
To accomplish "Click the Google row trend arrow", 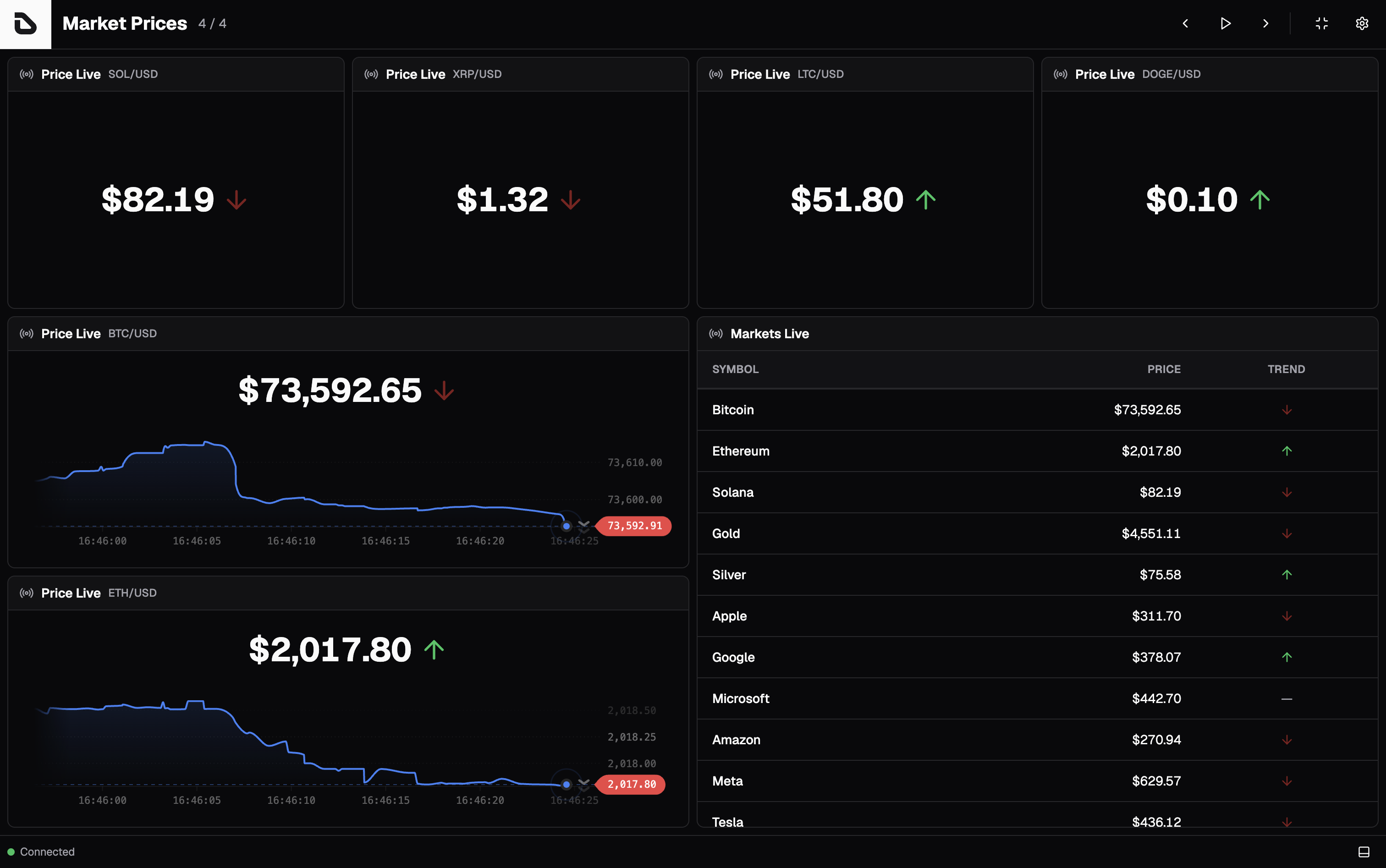I will tap(1287, 657).
